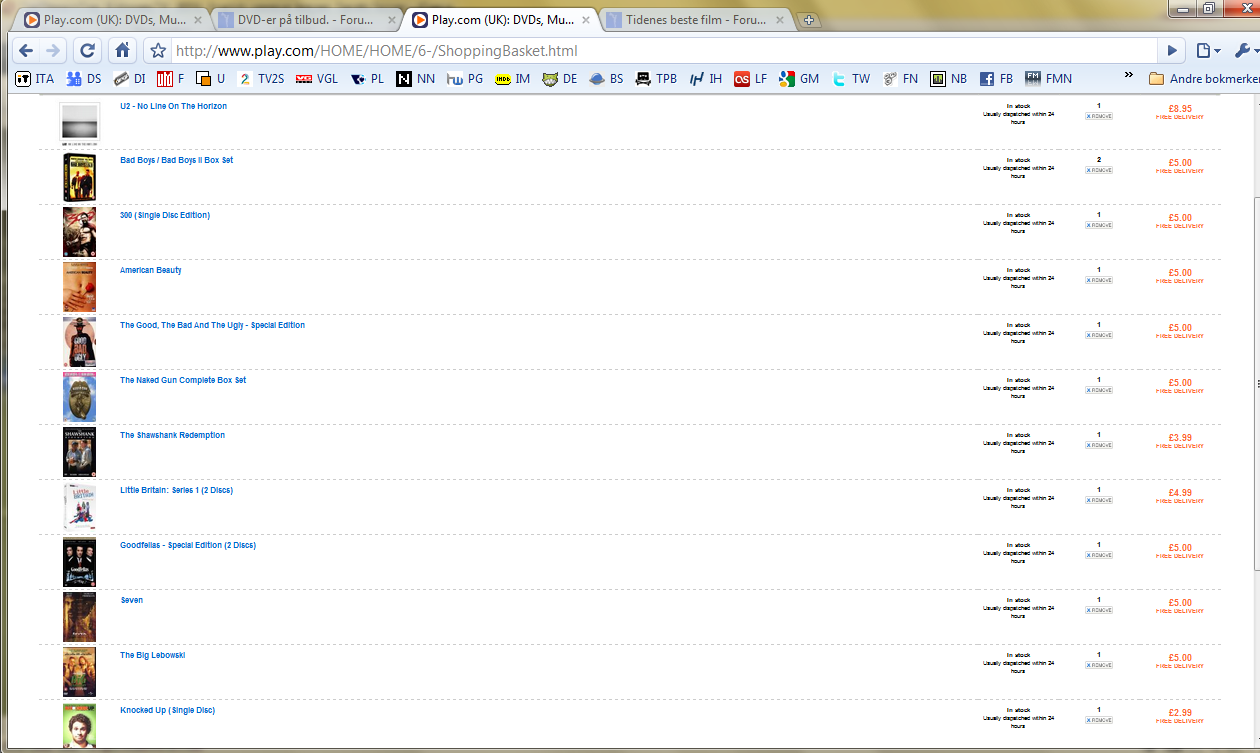Image resolution: width=1260 pixels, height=753 pixels.
Task: Open the DE bookmark
Action: pyautogui.click(x=560, y=78)
